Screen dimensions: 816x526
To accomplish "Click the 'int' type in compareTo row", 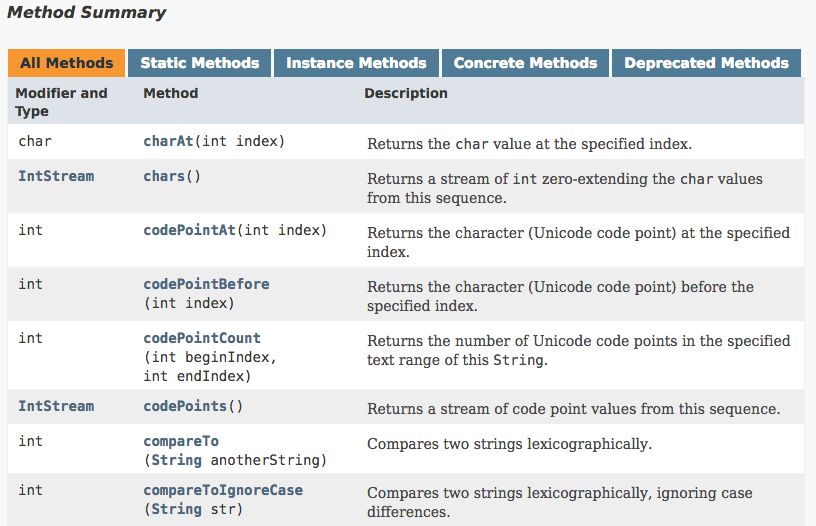I will (31, 441).
